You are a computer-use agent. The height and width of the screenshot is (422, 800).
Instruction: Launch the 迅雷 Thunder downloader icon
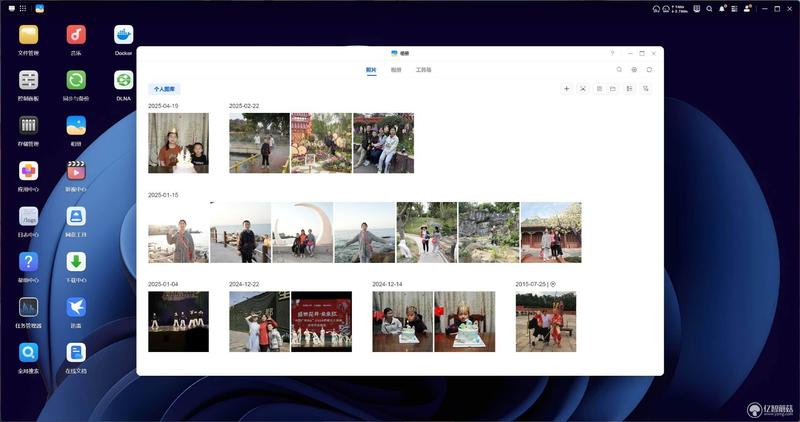(x=76, y=307)
